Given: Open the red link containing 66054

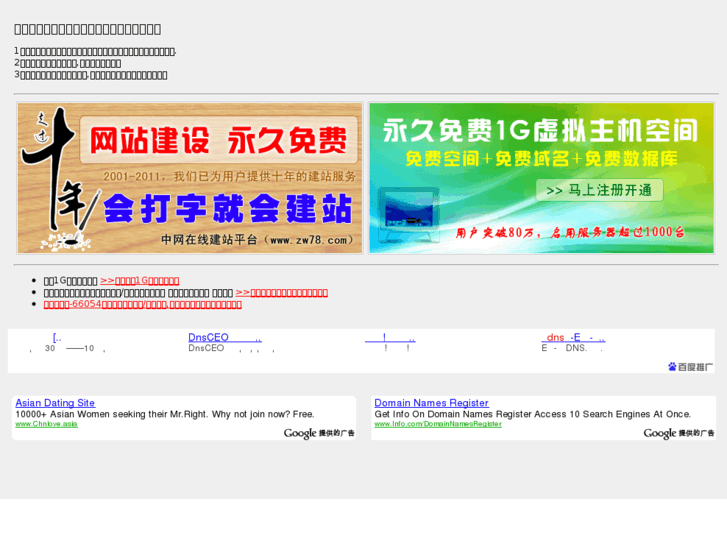Looking at the screenshot, I should (142, 304).
